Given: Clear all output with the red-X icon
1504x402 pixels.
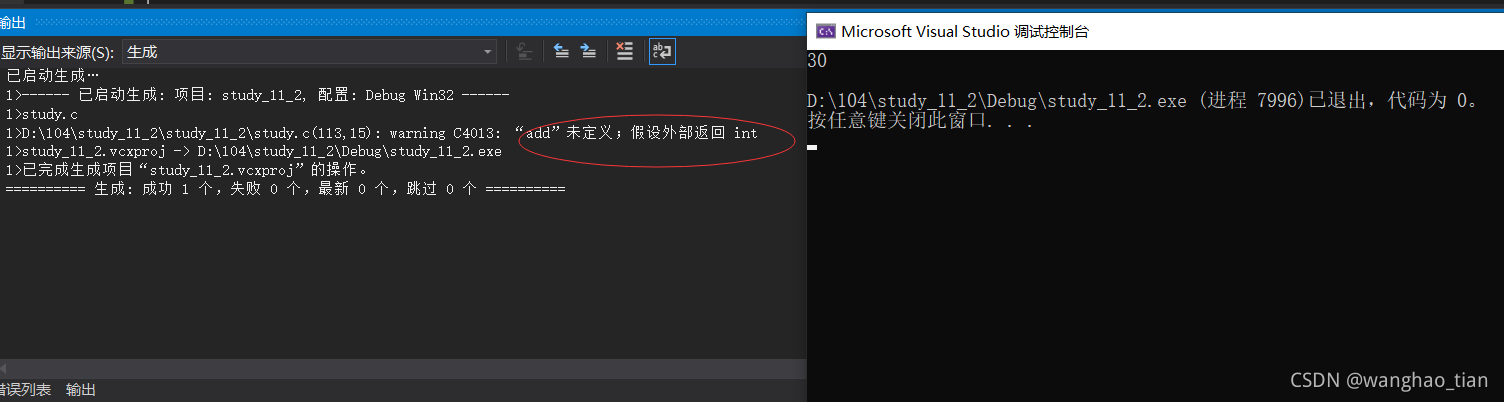Looking at the screenshot, I should 625,52.
